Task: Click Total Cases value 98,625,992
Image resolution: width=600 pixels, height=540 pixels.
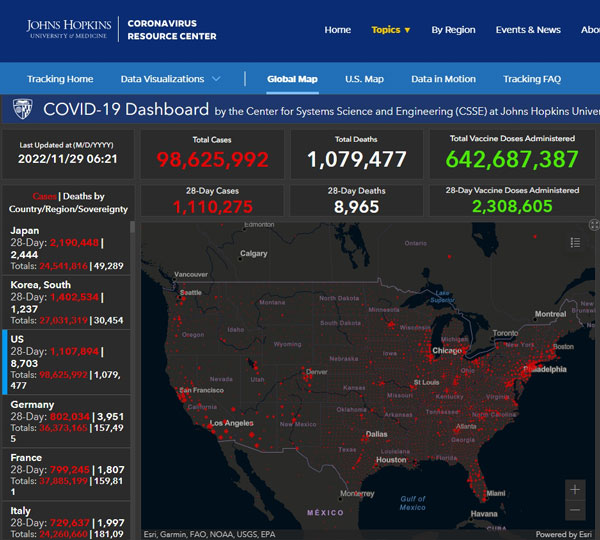Action: [212, 159]
